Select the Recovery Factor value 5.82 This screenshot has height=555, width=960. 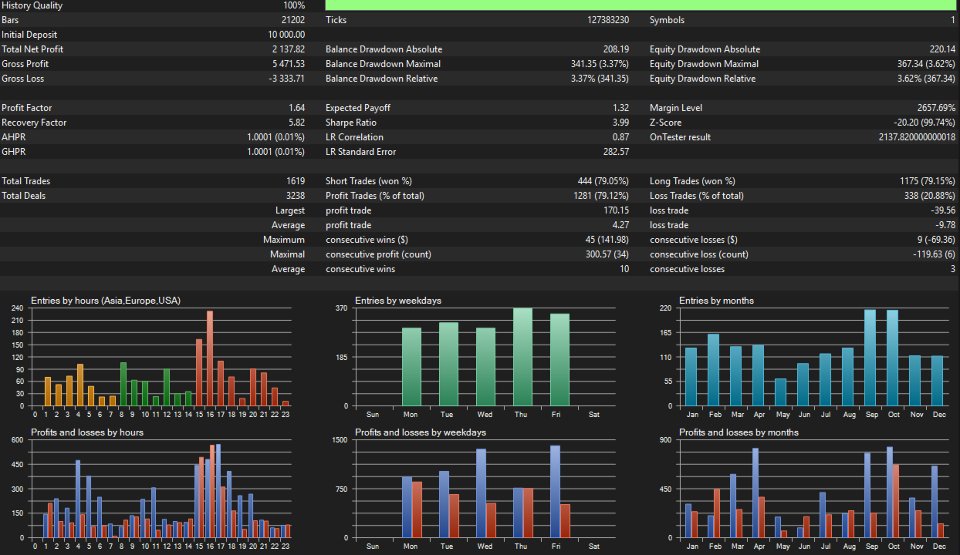[297, 123]
